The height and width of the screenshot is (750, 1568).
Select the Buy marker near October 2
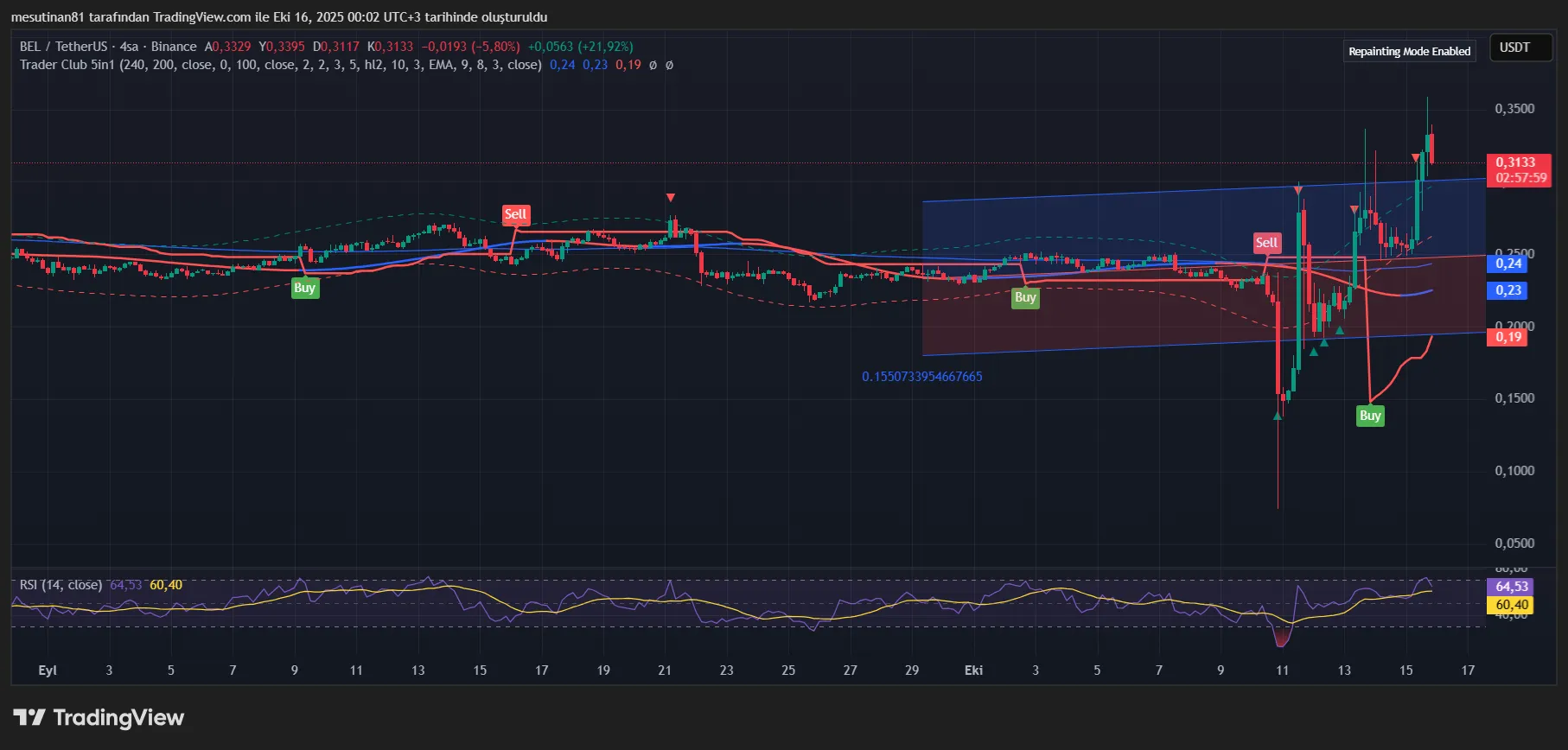click(x=1025, y=297)
